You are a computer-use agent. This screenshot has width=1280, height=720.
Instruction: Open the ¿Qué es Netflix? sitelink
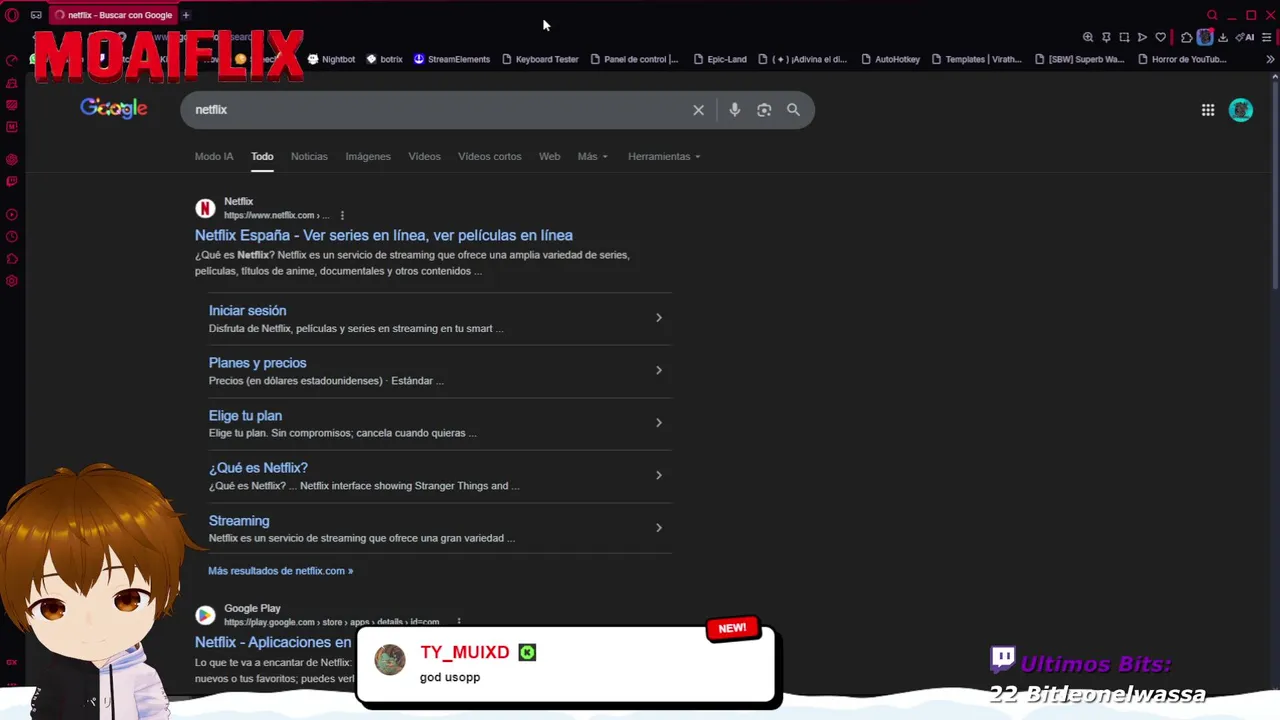pos(258,468)
